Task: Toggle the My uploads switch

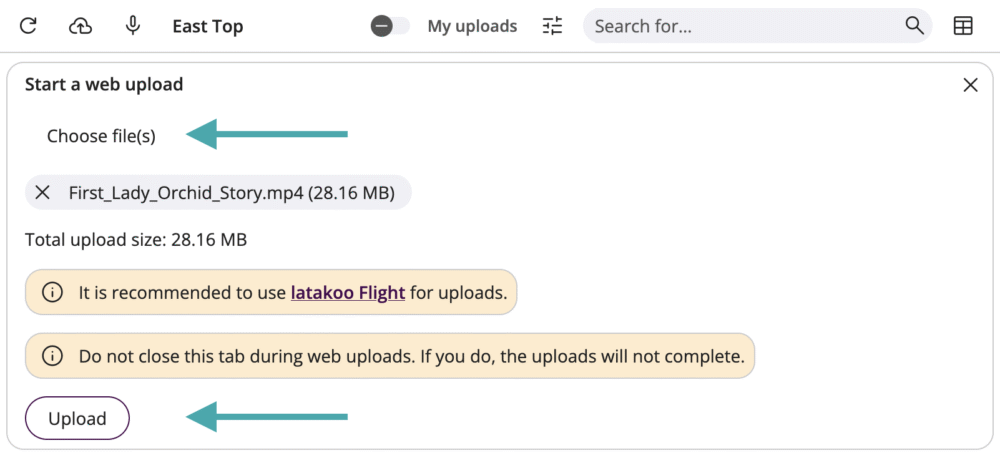Action: click(389, 26)
